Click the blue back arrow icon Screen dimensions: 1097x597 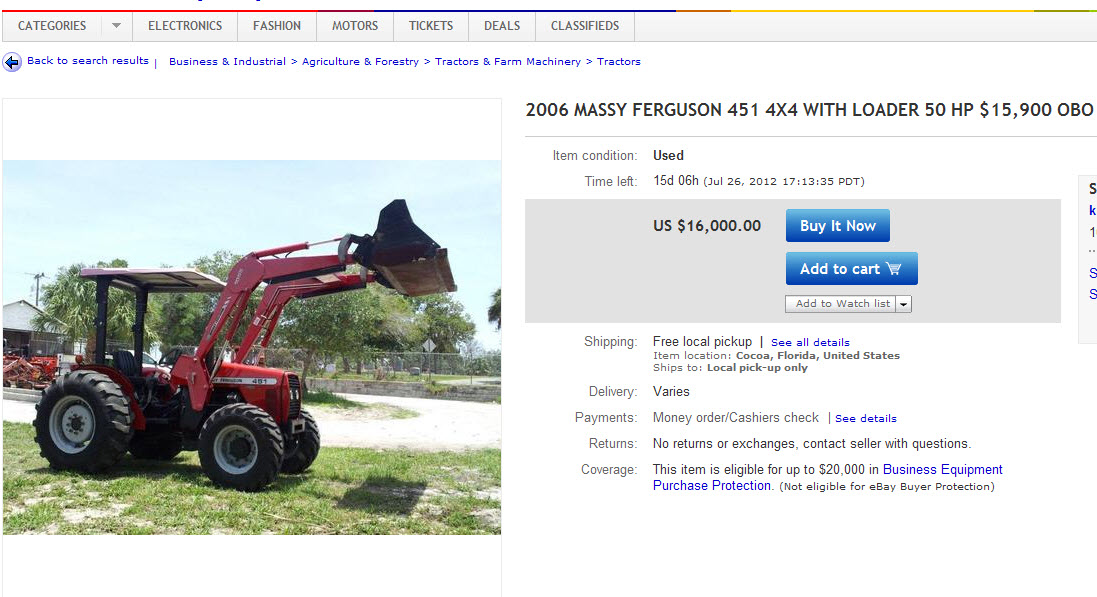(x=12, y=62)
